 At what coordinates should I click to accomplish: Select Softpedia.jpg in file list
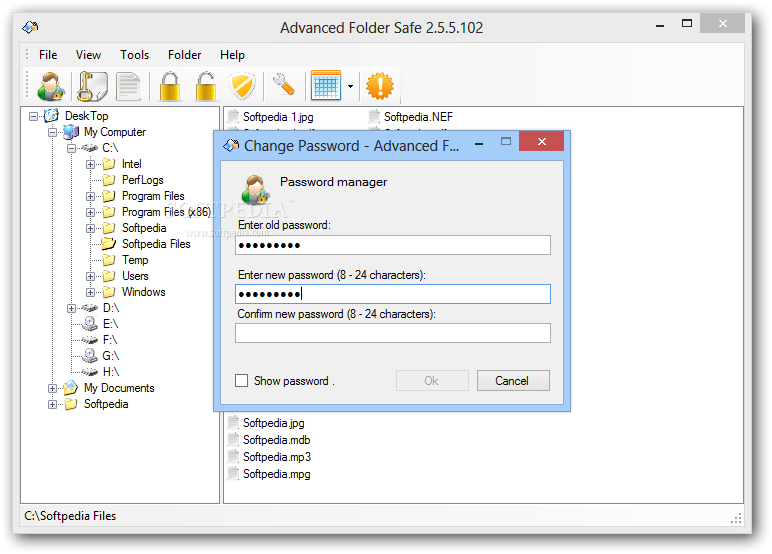pos(274,423)
